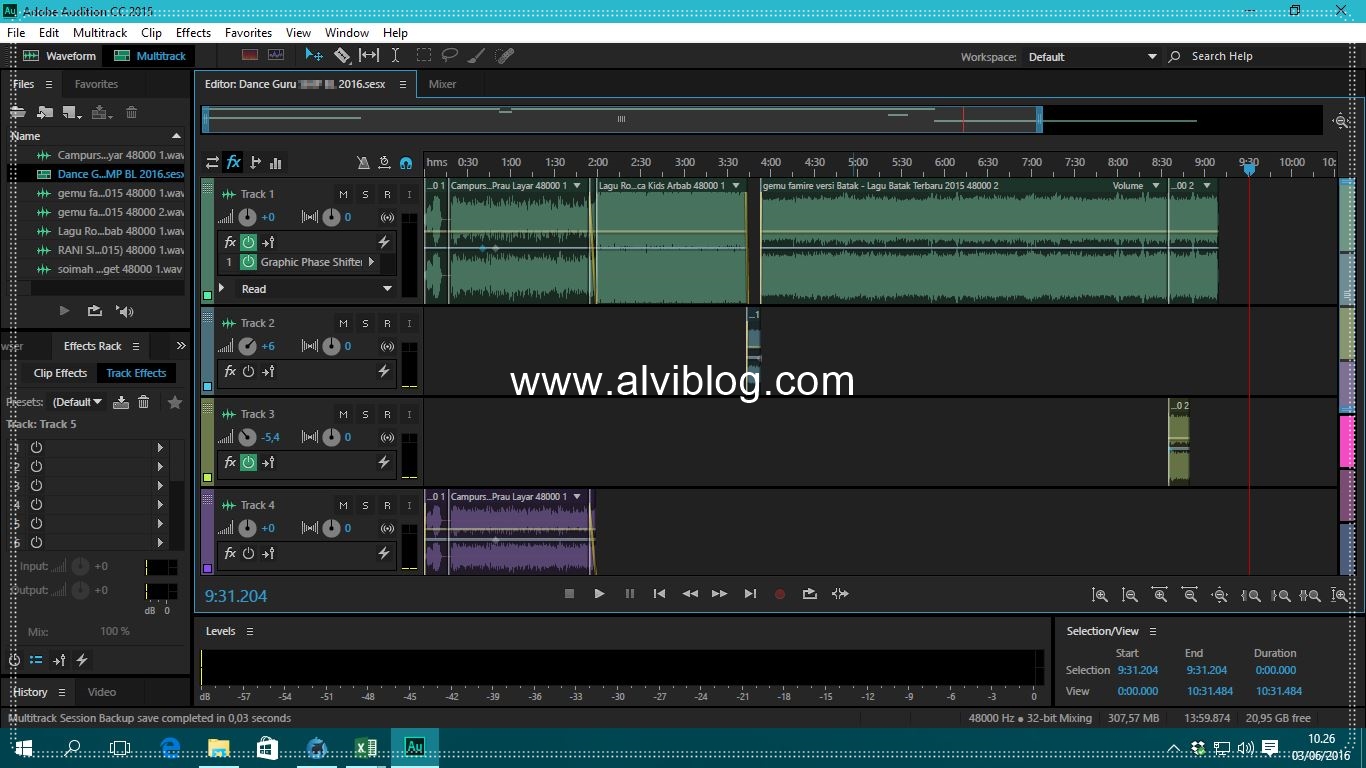Expand hidden panel tabs chevron near Effects Rack
1366x768 pixels.
click(x=181, y=346)
